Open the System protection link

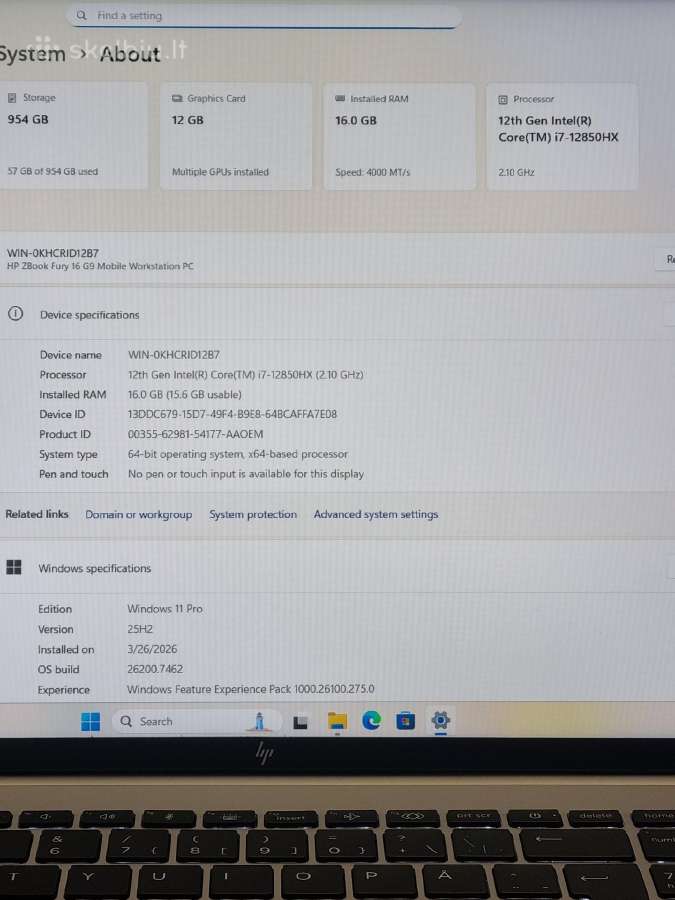[253, 515]
